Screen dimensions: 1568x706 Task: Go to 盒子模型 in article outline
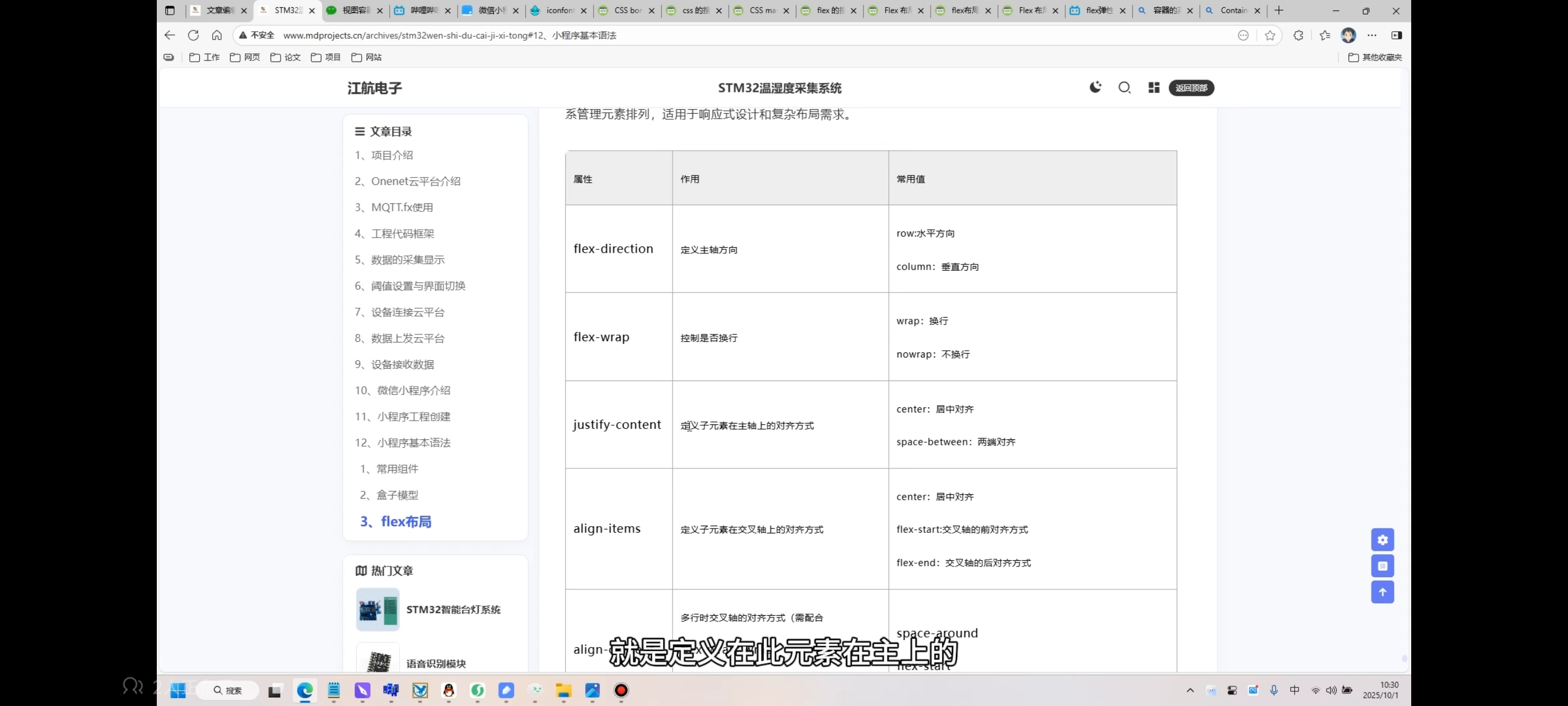click(x=397, y=495)
